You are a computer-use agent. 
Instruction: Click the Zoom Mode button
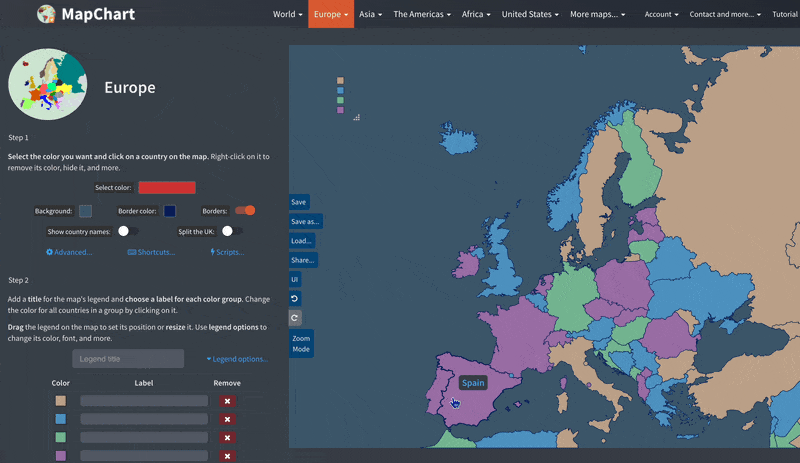[x=301, y=344]
